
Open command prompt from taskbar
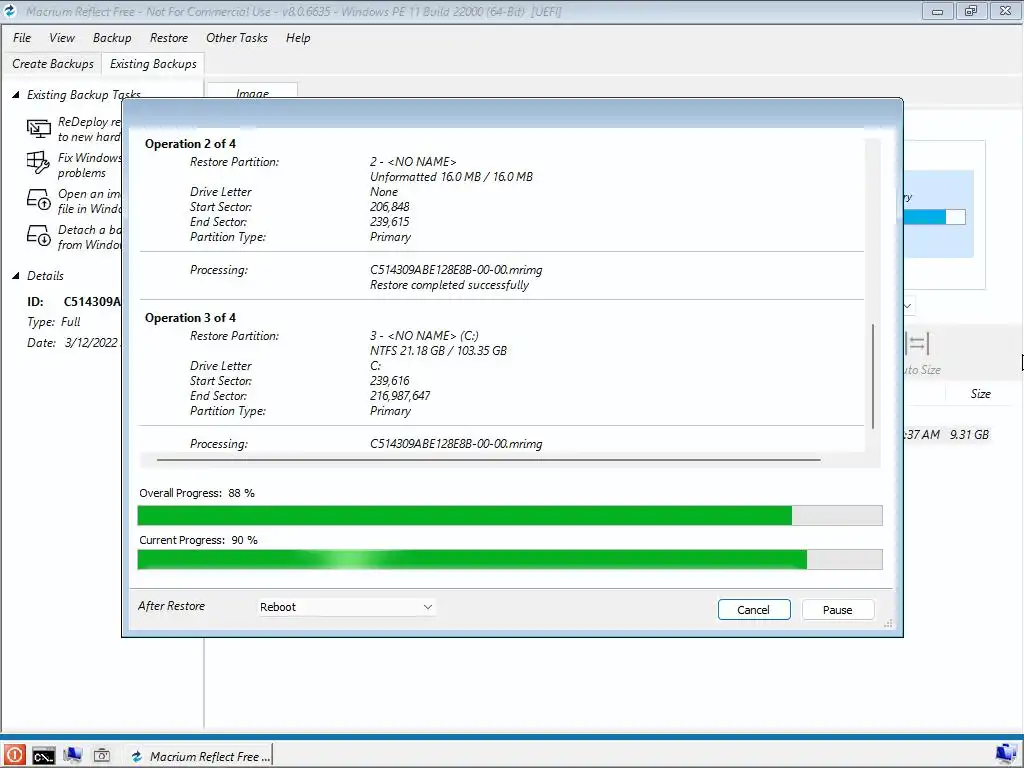[44, 756]
